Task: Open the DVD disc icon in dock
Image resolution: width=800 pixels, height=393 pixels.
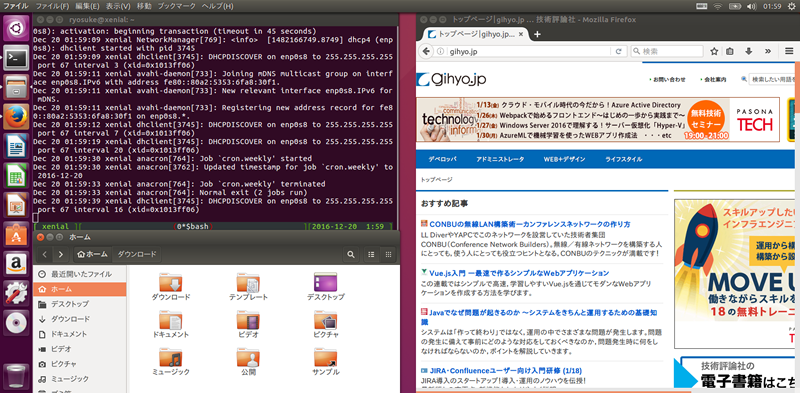Action: 16,323
